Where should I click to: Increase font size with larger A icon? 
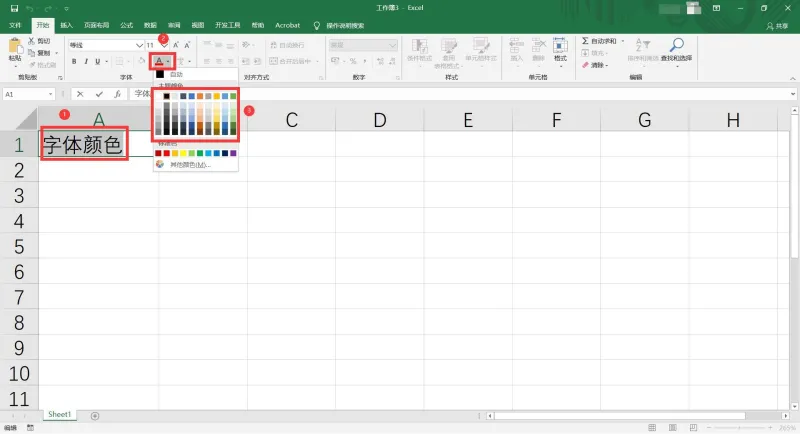(x=176, y=45)
